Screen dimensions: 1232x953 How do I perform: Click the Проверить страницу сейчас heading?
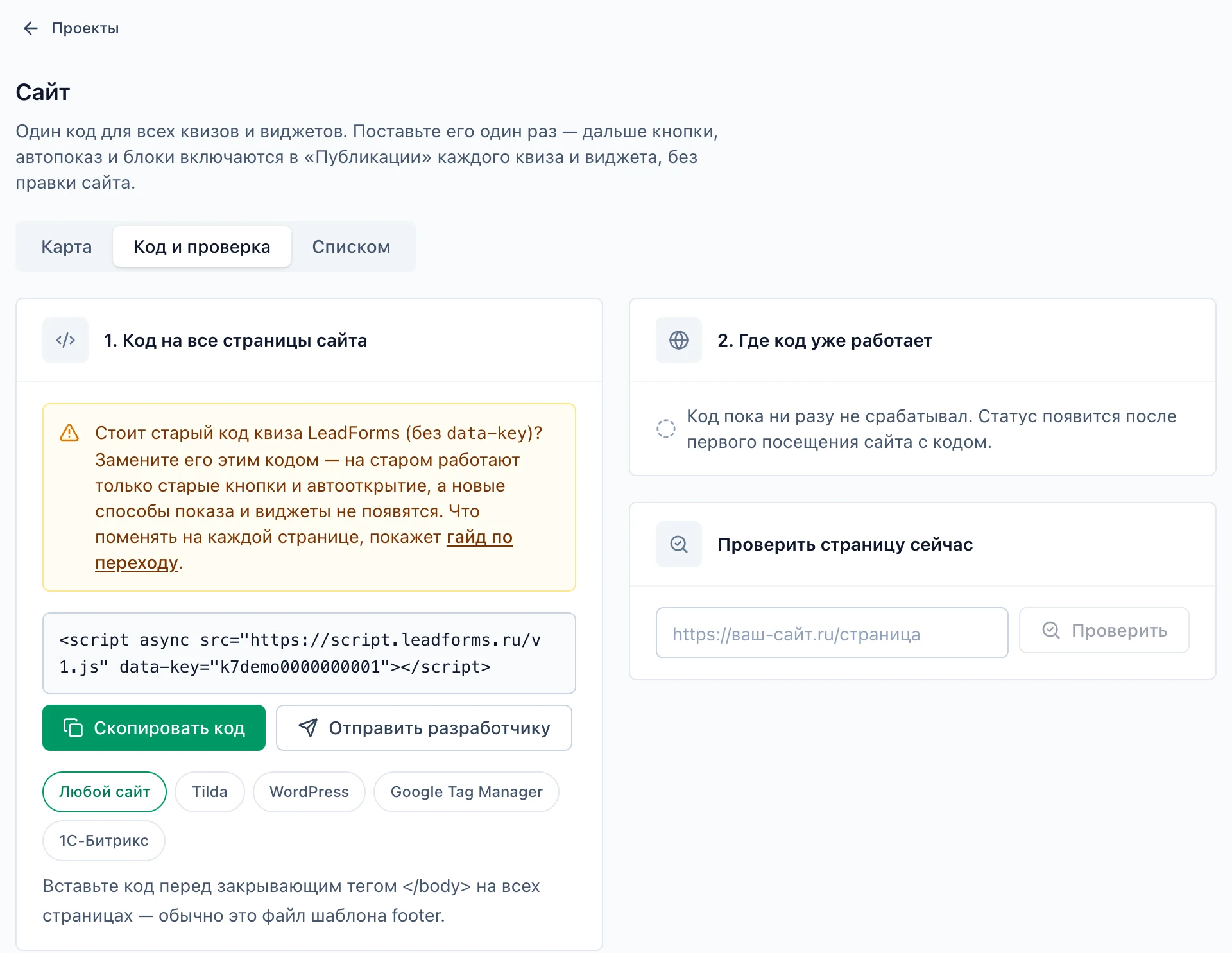pyautogui.click(x=845, y=544)
